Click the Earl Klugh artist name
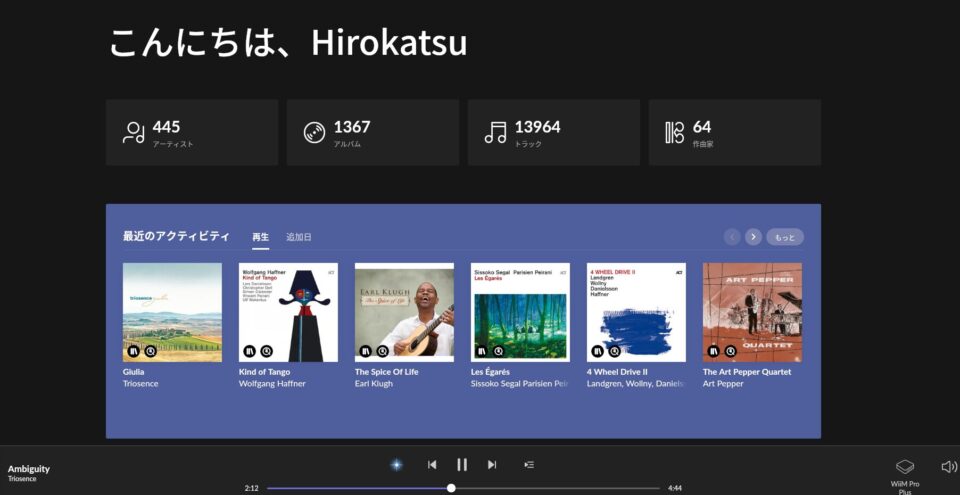Viewport: 960px width, 495px height. click(374, 384)
